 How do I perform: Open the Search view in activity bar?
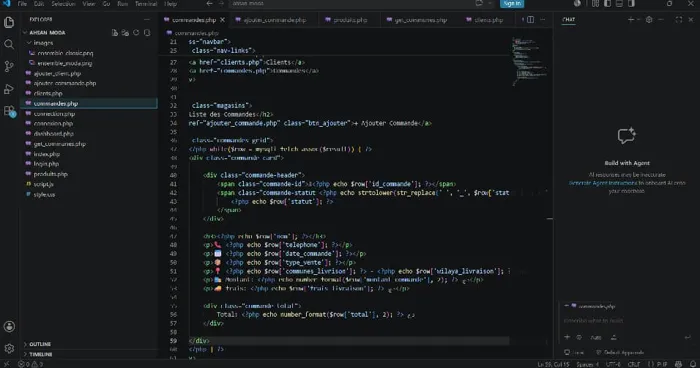pos(9,44)
